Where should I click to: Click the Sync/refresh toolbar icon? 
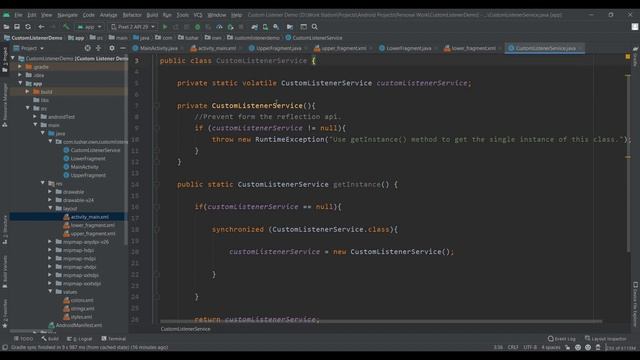coord(28,27)
